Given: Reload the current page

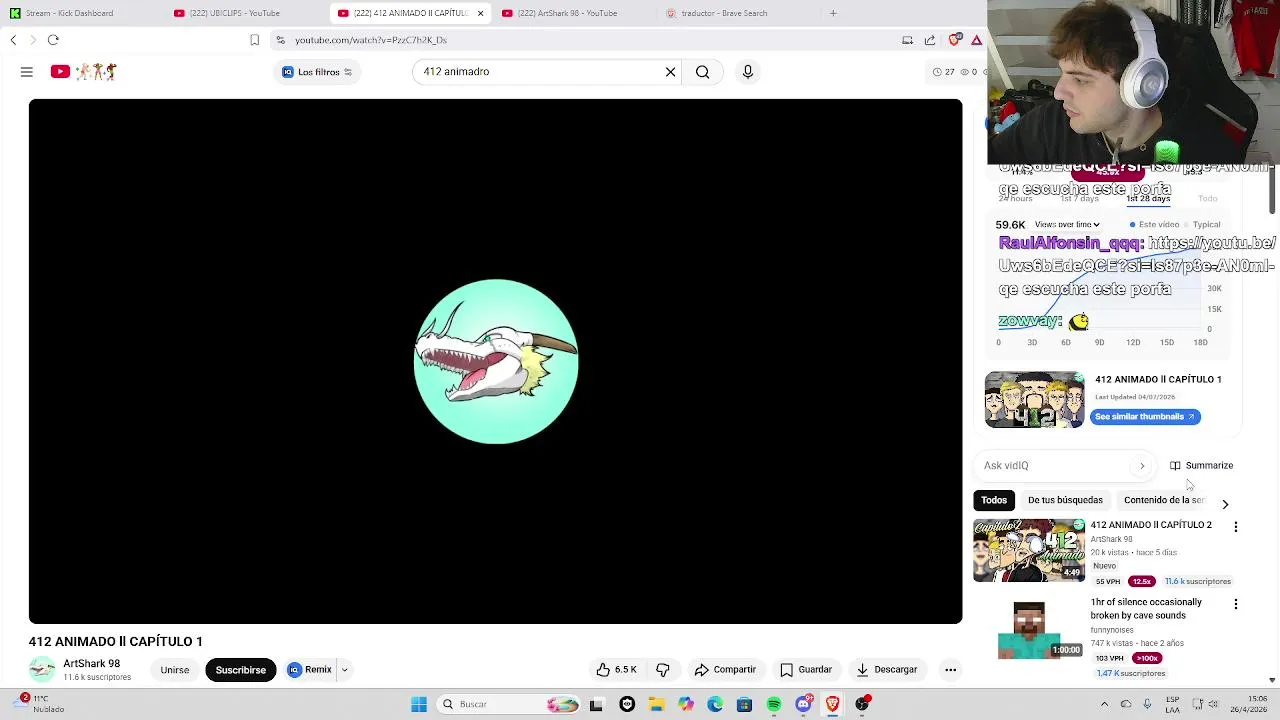Looking at the screenshot, I should click(x=53, y=40).
